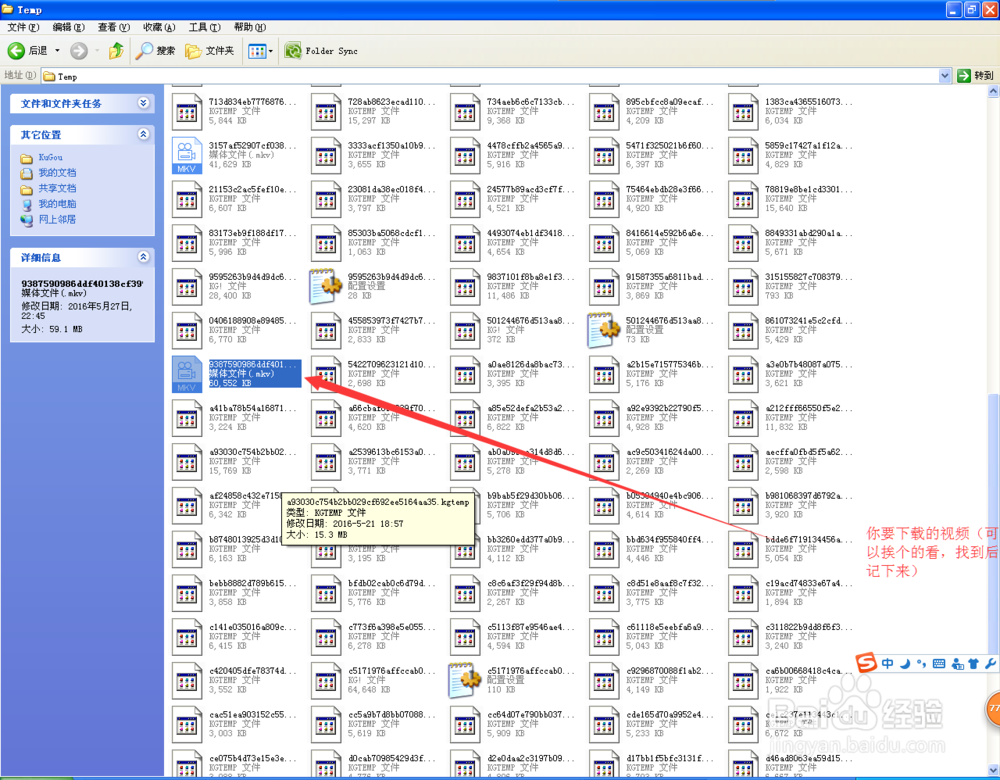The height and width of the screenshot is (780, 1000).
Task: Go up one folder level
Action: pos(116,50)
